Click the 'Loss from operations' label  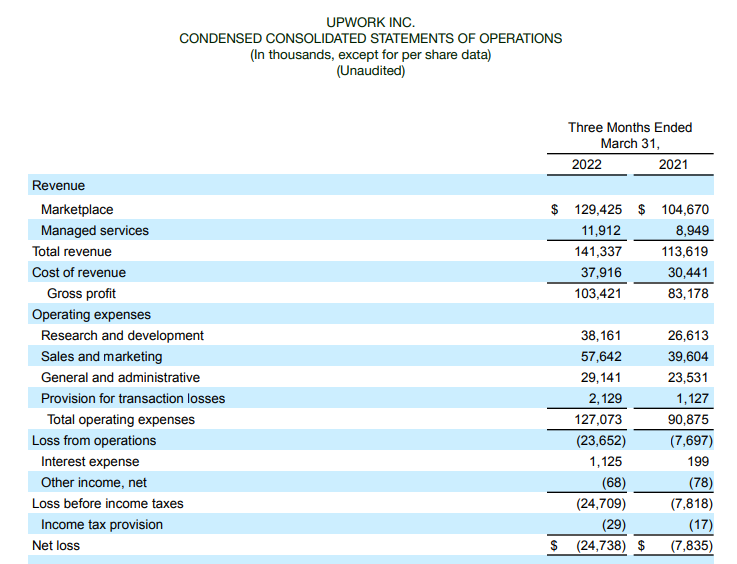click(94, 440)
